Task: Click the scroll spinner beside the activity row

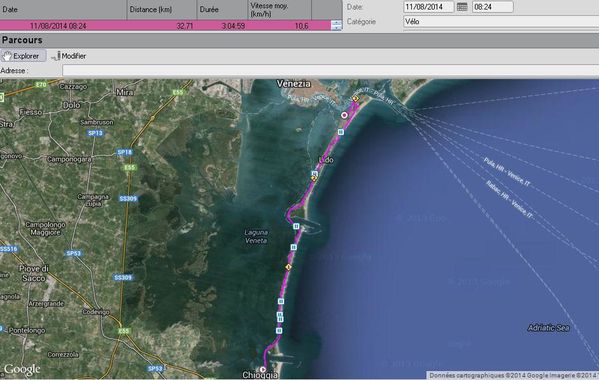Action: coord(336,26)
